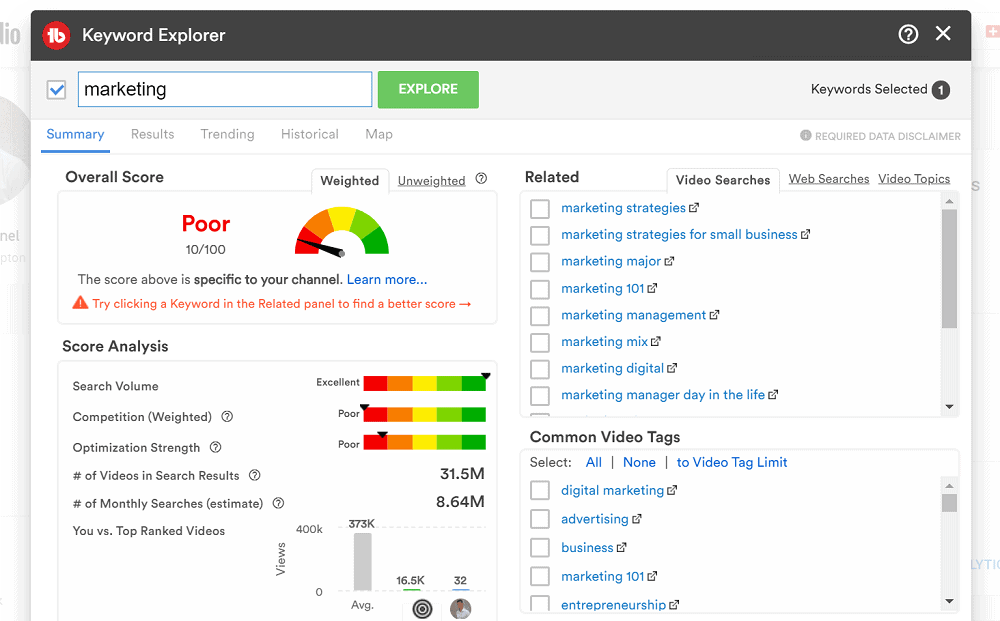Open external link icon for marketing digital
This screenshot has width=1000, height=621.
(672, 368)
